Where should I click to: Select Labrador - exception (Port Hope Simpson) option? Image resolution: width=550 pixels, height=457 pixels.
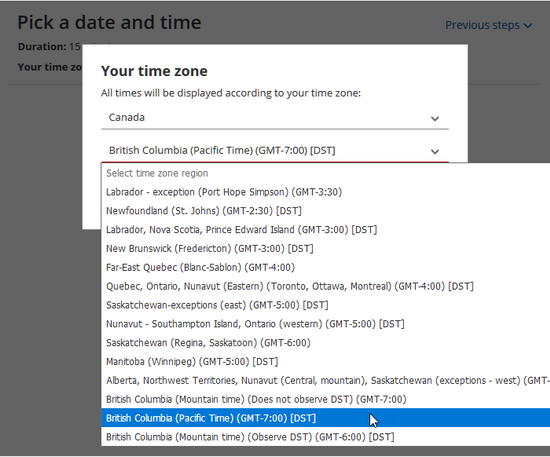326,192
